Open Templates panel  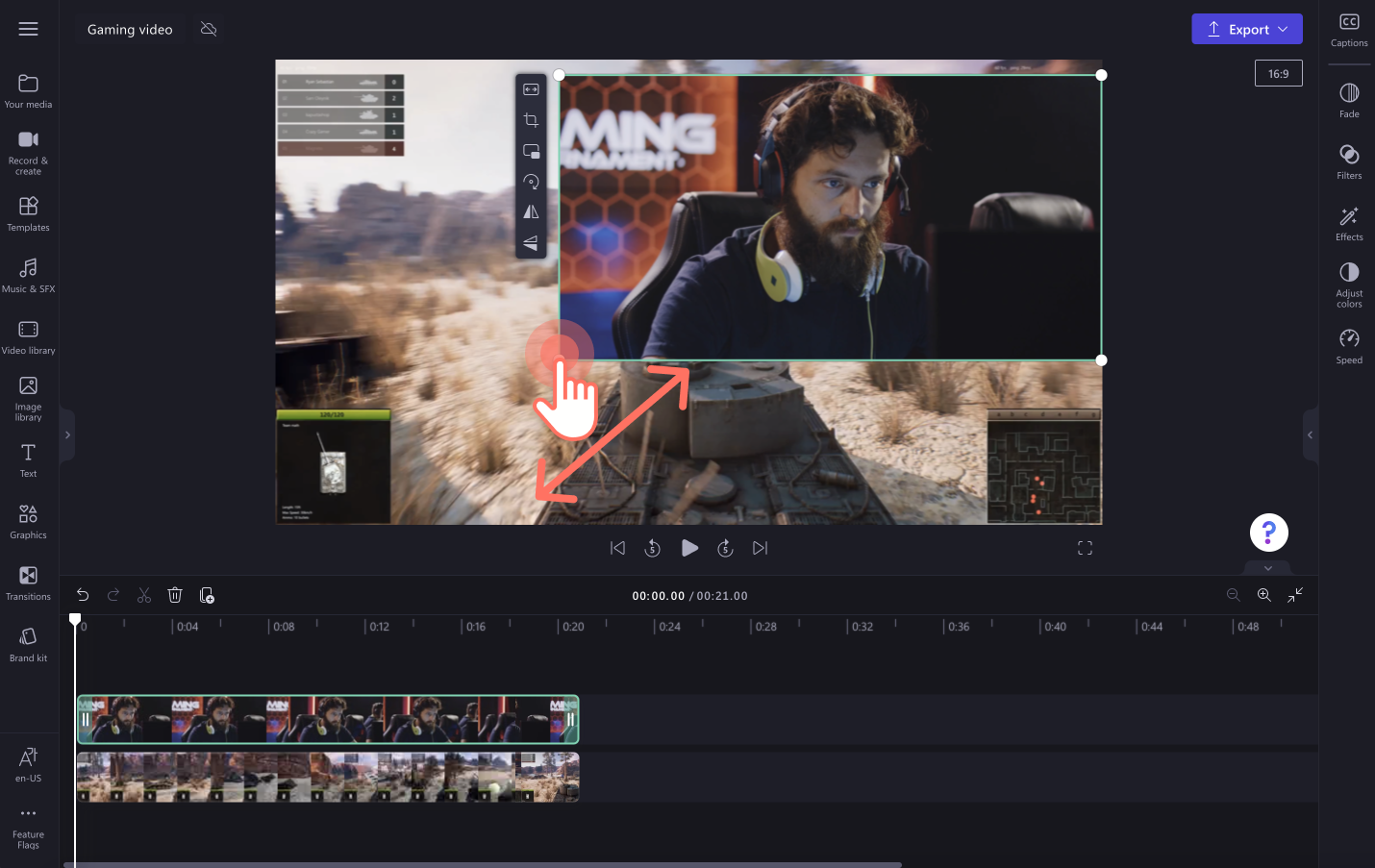point(29,214)
